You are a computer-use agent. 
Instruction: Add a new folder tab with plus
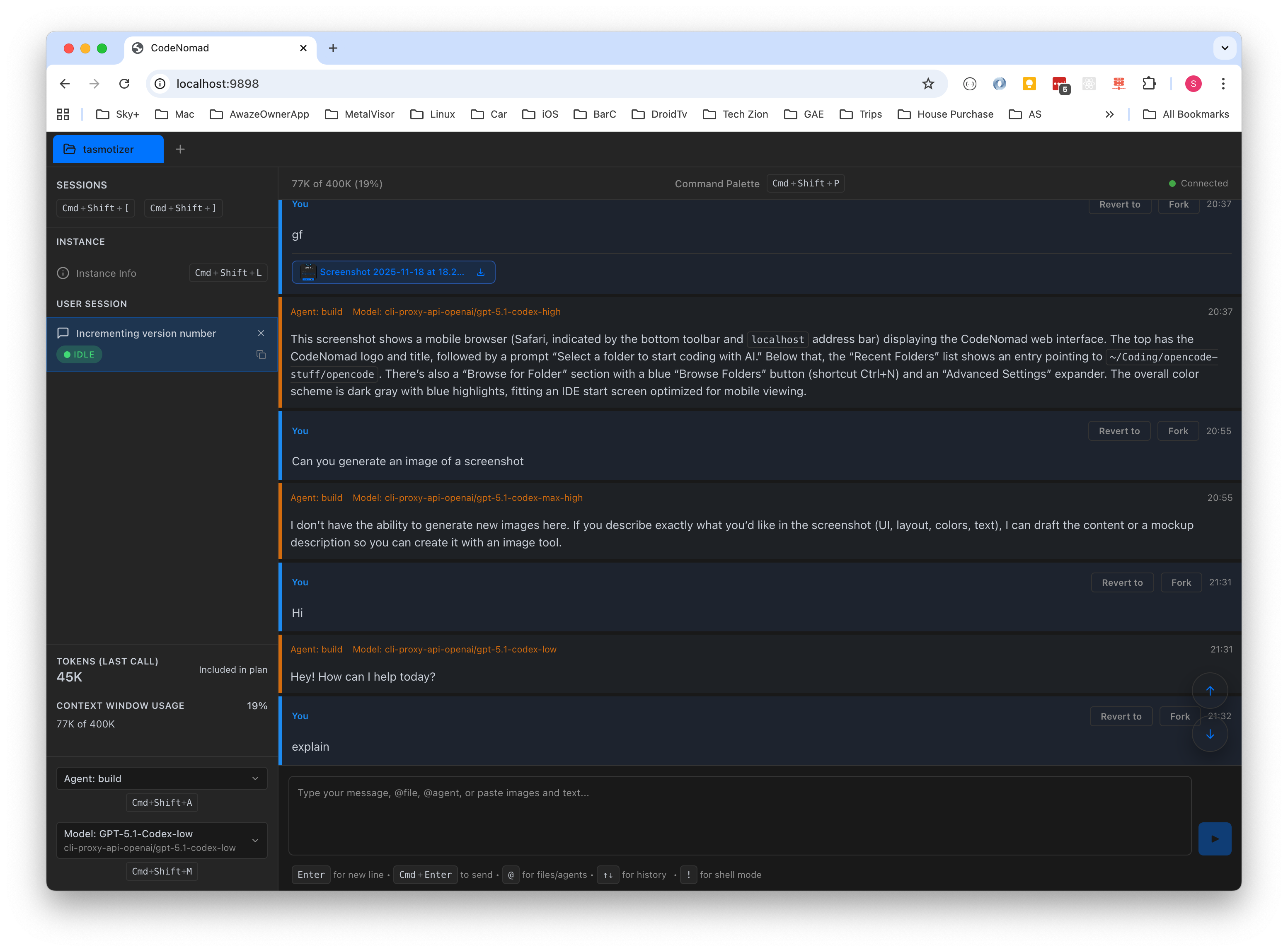tap(180, 149)
